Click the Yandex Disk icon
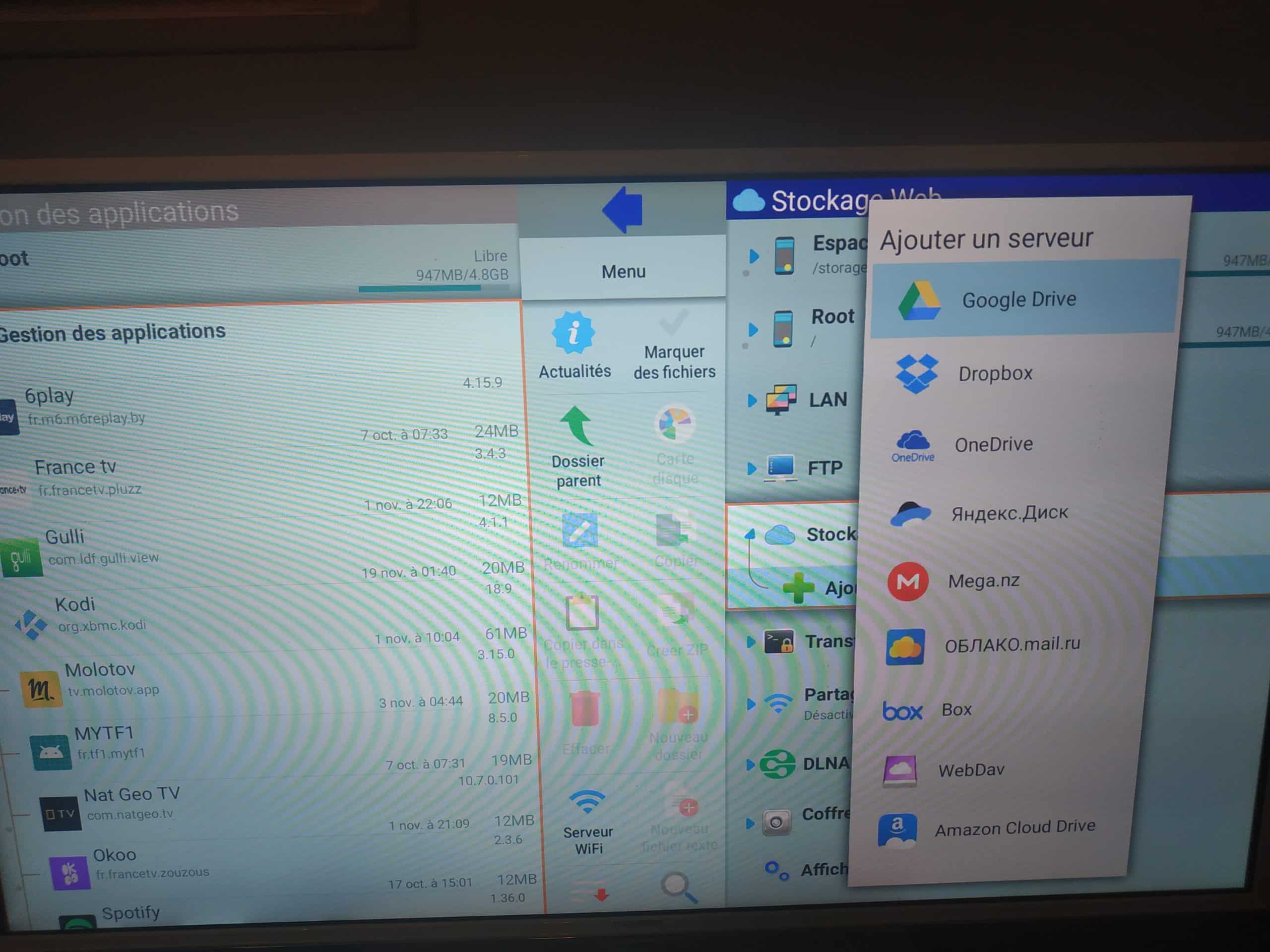The width and height of the screenshot is (1270, 952). pos(910,513)
